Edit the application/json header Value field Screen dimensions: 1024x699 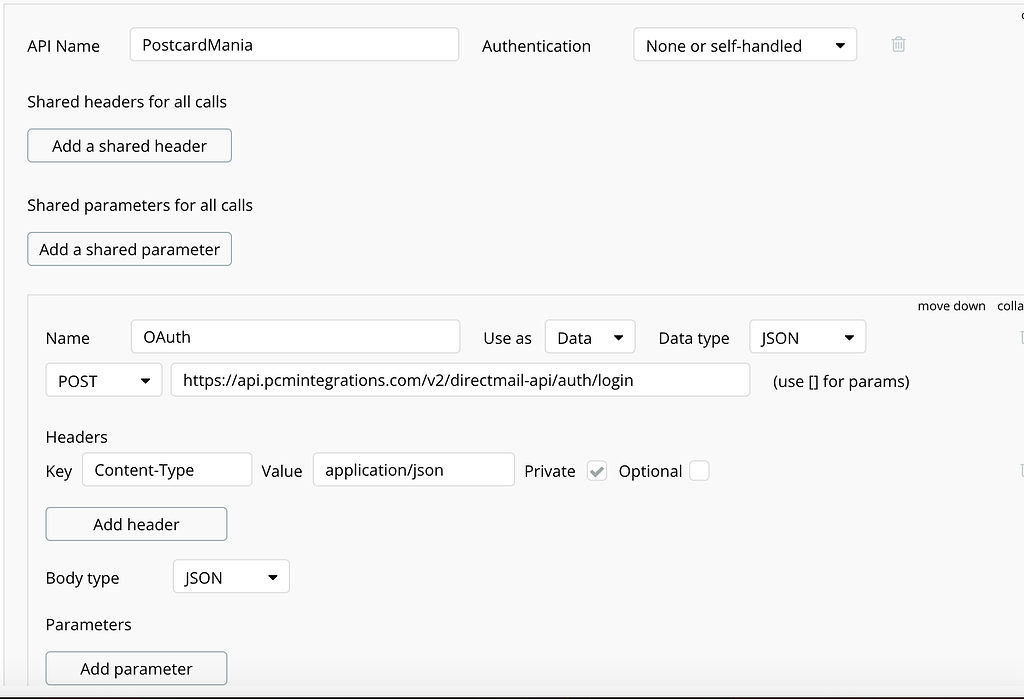pyautogui.click(x=413, y=470)
